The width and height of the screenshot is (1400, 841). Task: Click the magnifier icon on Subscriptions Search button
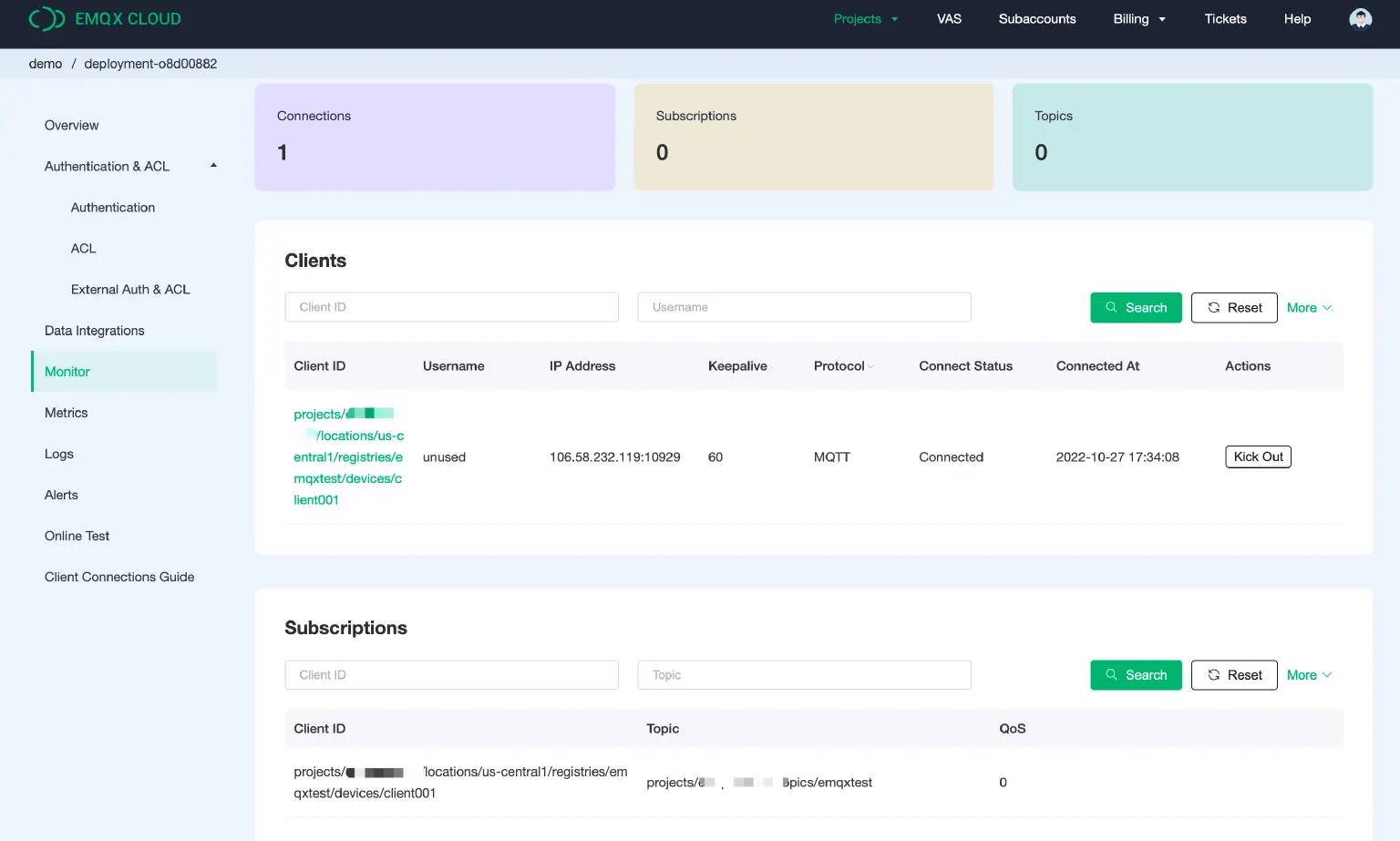coord(1112,674)
